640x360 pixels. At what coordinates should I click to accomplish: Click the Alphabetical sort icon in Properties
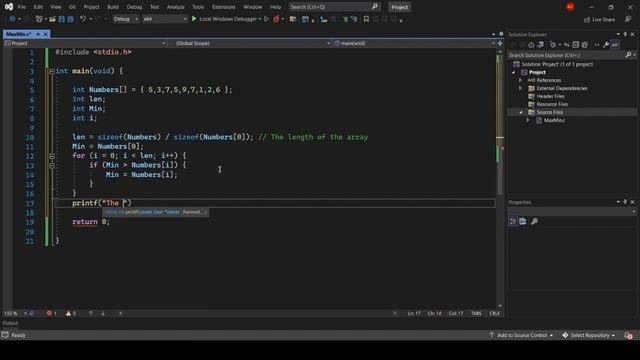[523, 221]
